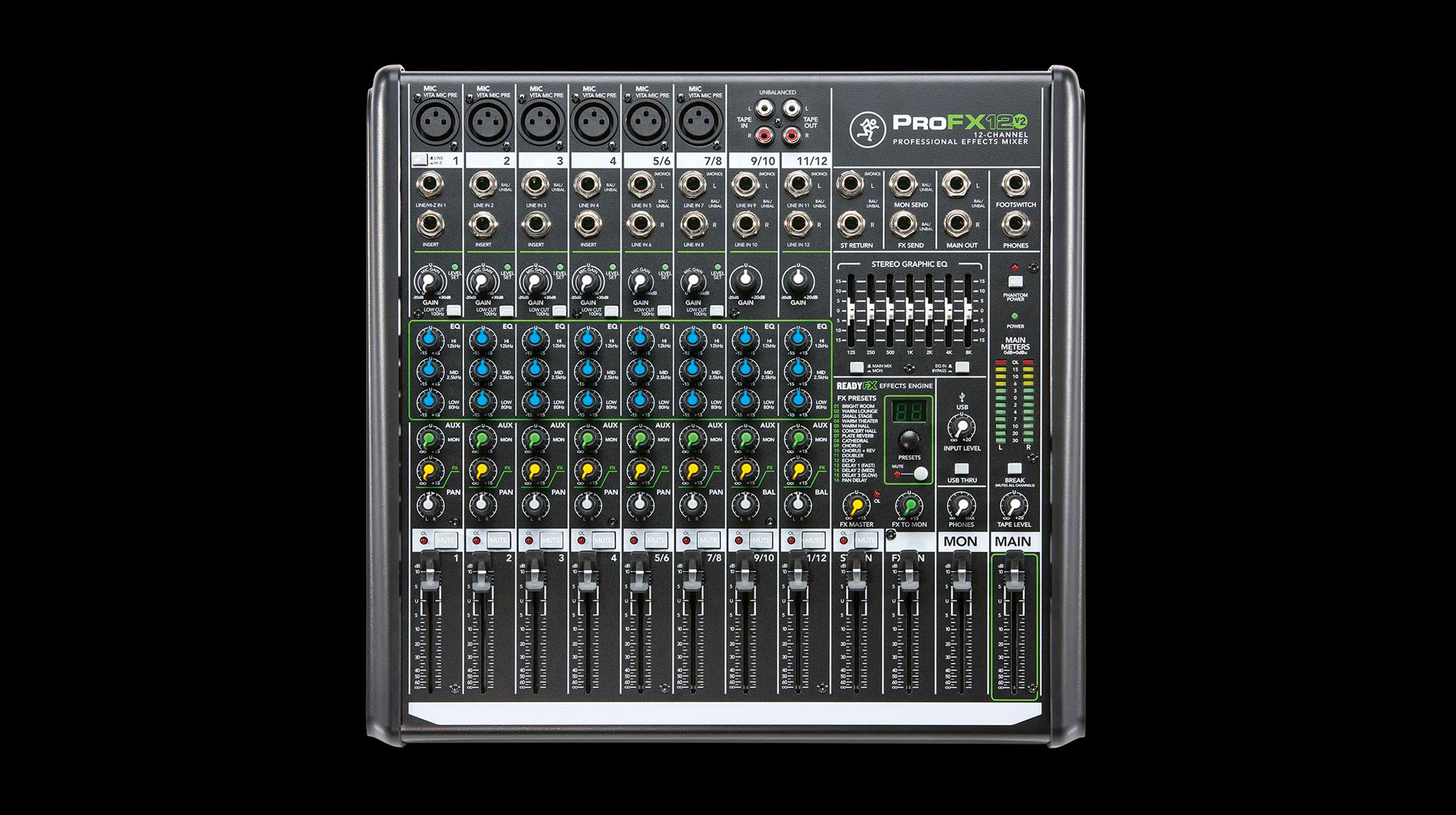Toggle the effects engine Mute button

(921, 473)
